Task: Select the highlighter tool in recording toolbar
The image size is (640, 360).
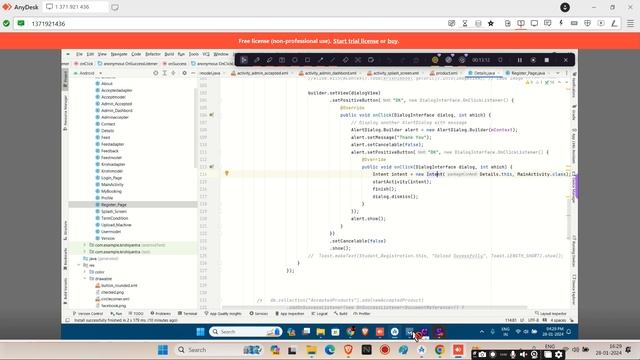Action: [269, 60]
